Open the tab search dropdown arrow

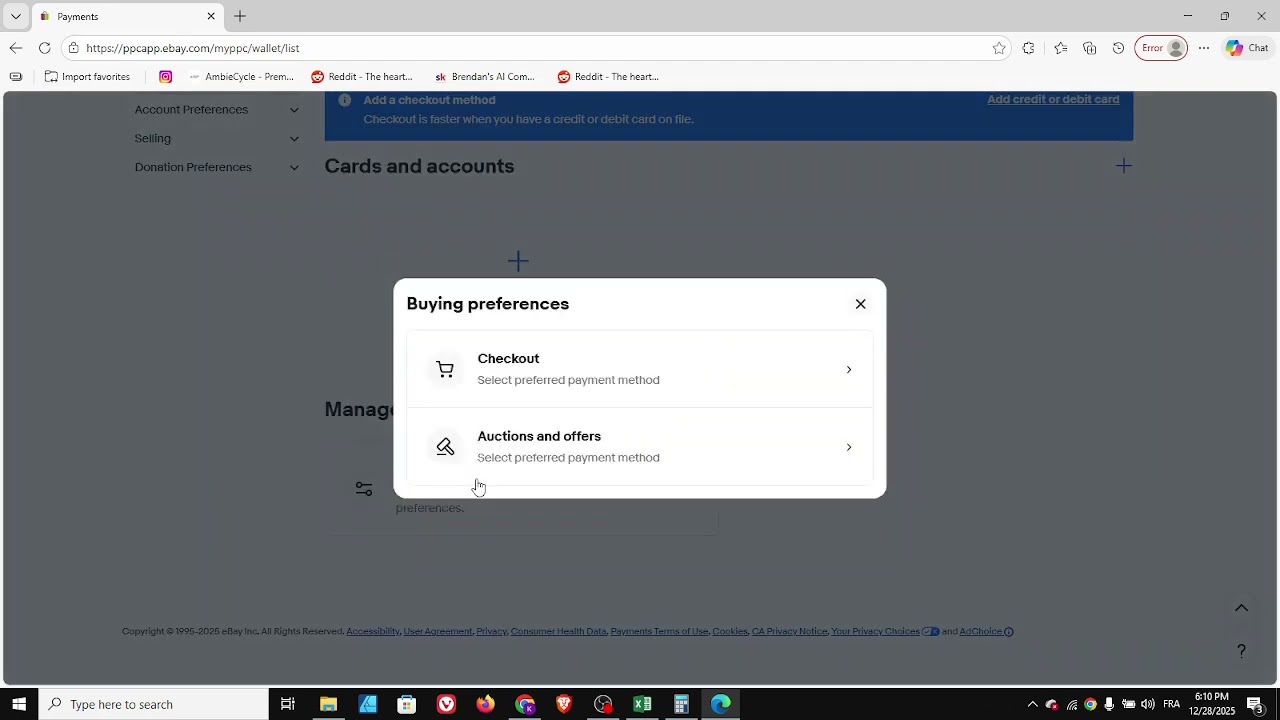pos(15,16)
